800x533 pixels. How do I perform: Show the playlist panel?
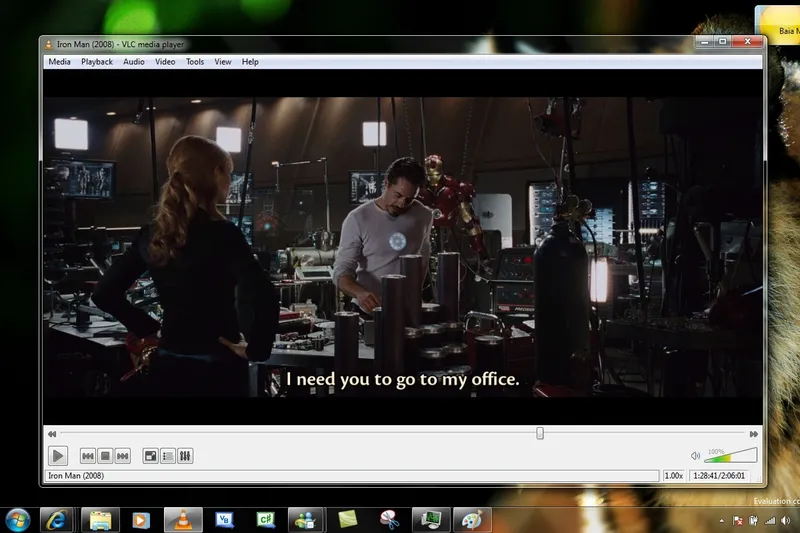pyautogui.click(x=168, y=456)
